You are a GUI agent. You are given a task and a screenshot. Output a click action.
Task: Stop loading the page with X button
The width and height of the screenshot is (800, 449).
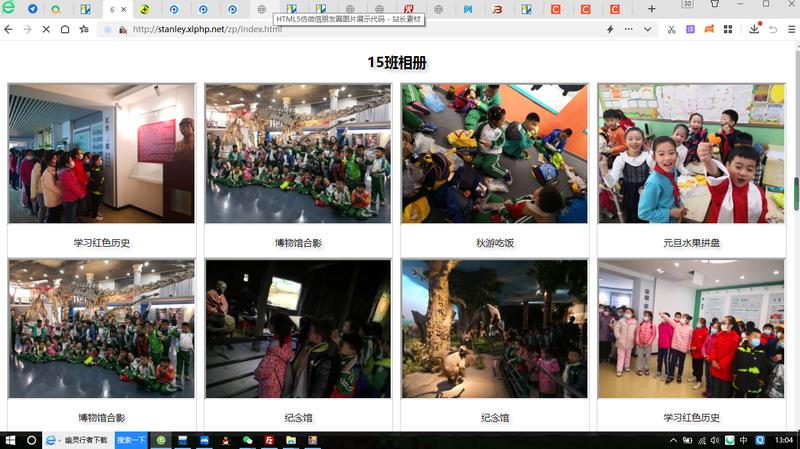[x=46, y=29]
